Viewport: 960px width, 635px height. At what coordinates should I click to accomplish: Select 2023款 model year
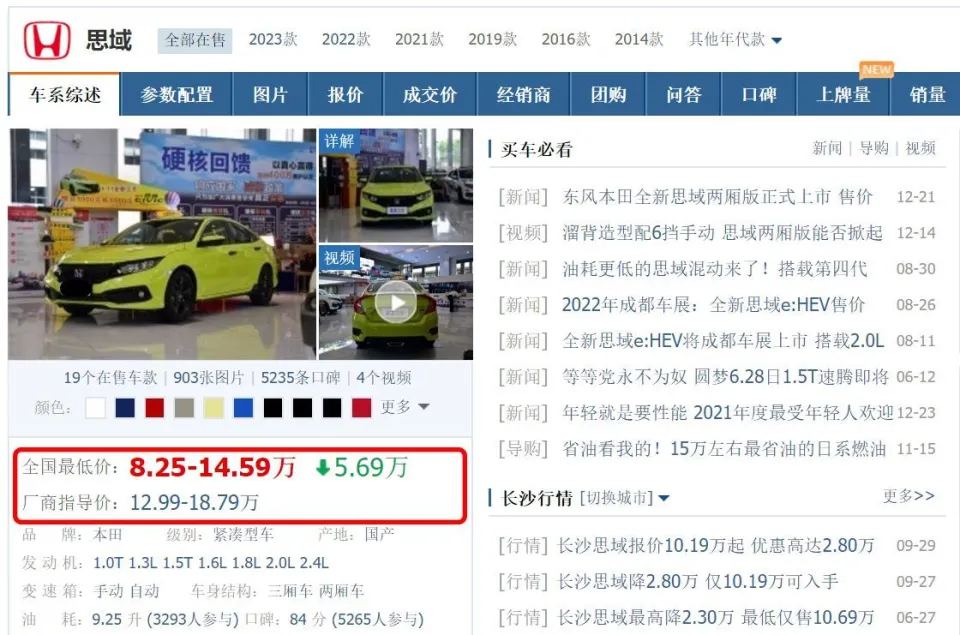coord(273,40)
